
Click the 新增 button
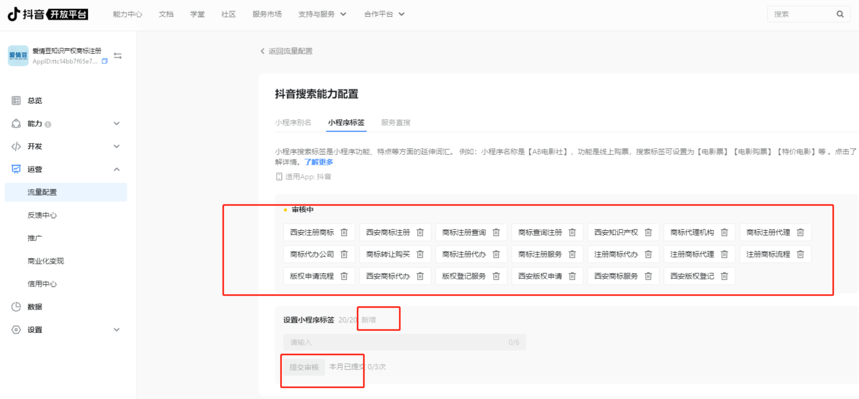point(368,320)
